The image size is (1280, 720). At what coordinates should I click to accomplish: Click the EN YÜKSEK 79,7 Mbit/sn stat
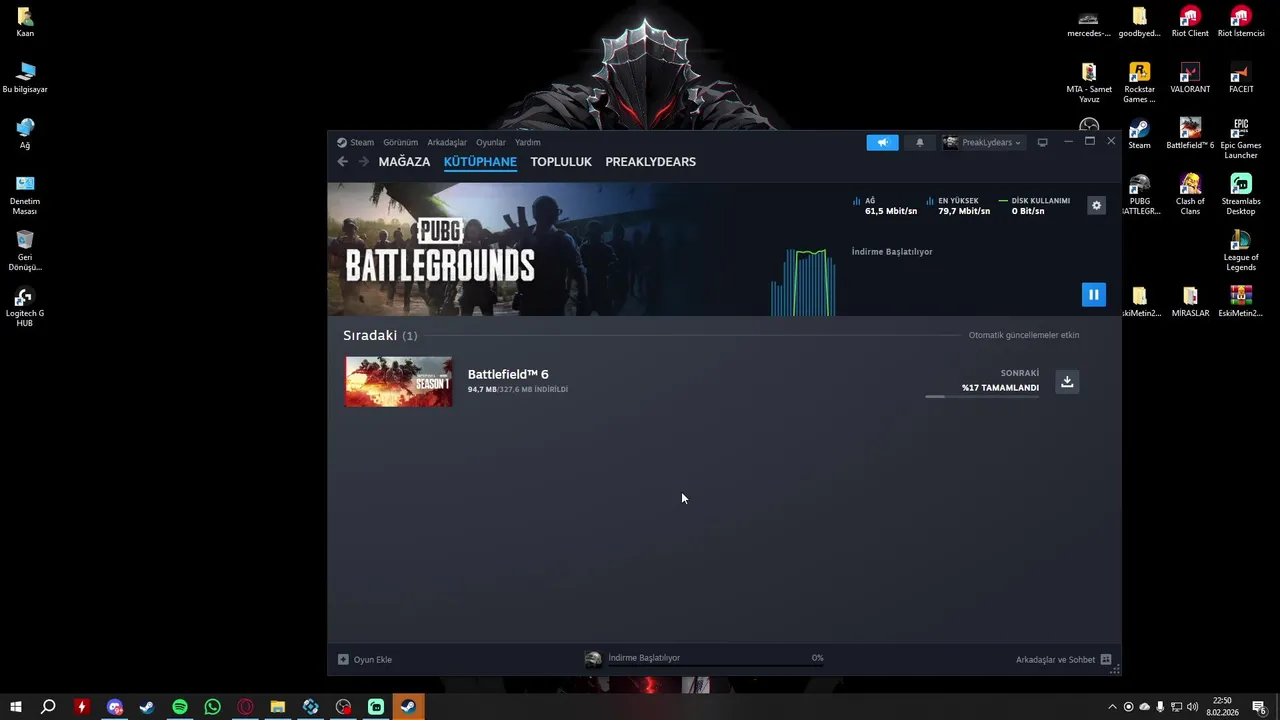coord(957,206)
